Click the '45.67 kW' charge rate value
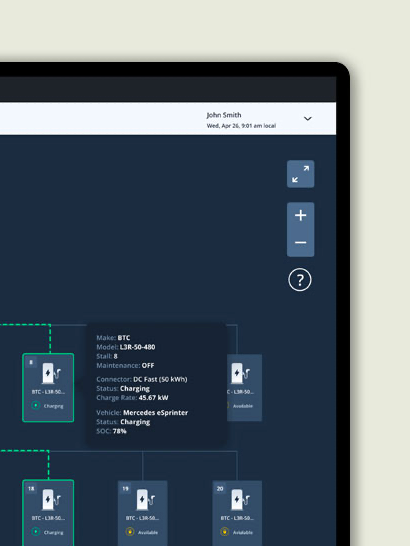This screenshot has width=410, height=546. [x=153, y=398]
